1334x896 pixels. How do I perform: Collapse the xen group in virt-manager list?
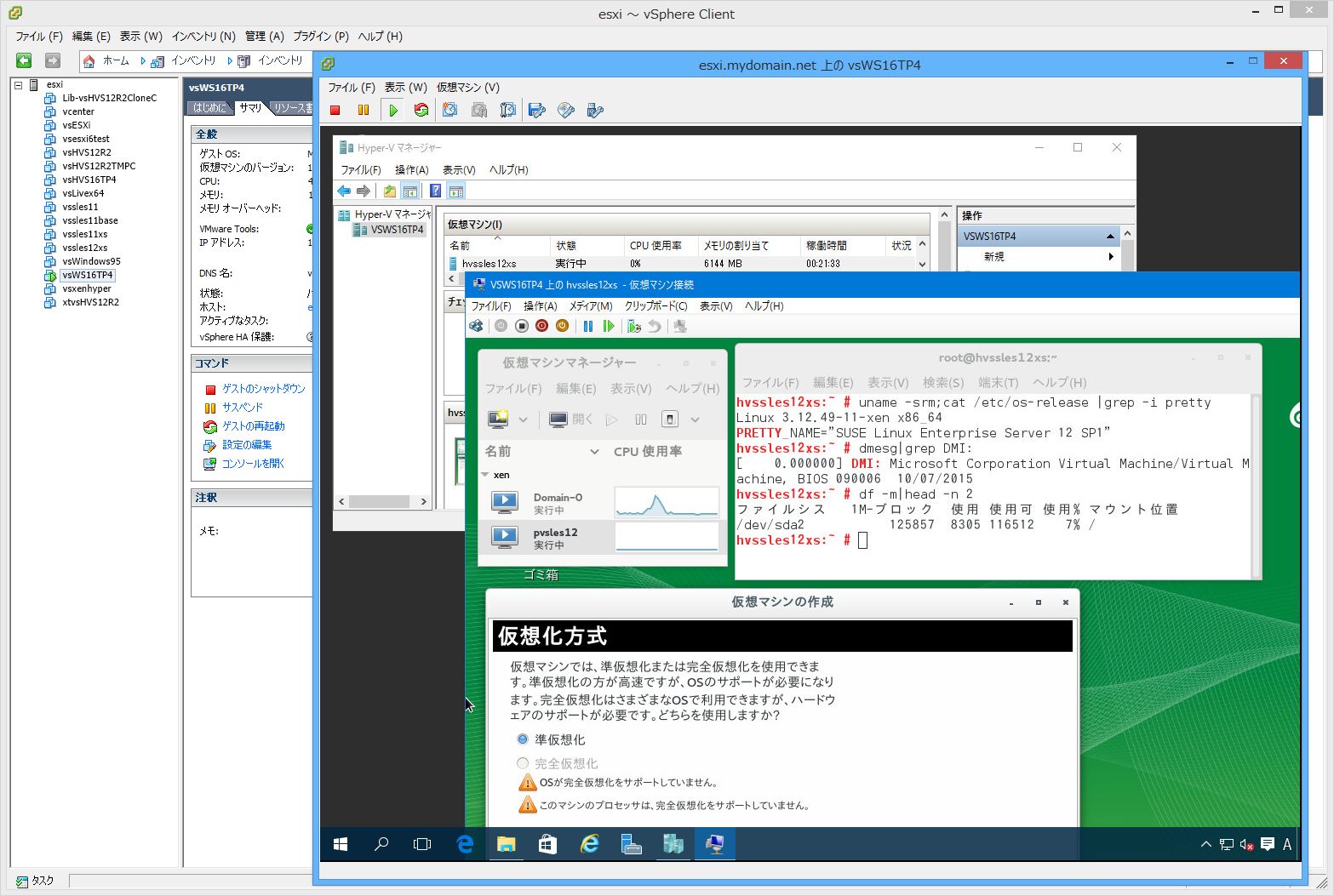click(x=485, y=475)
